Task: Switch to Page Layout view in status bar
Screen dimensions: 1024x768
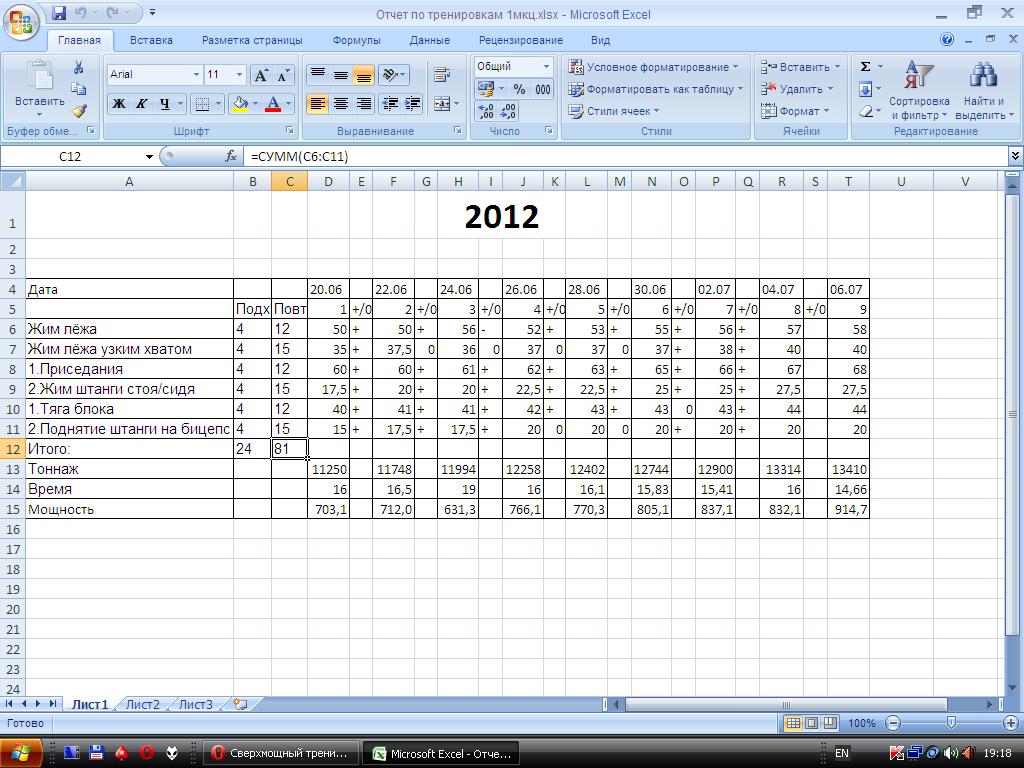Action: tap(812, 723)
